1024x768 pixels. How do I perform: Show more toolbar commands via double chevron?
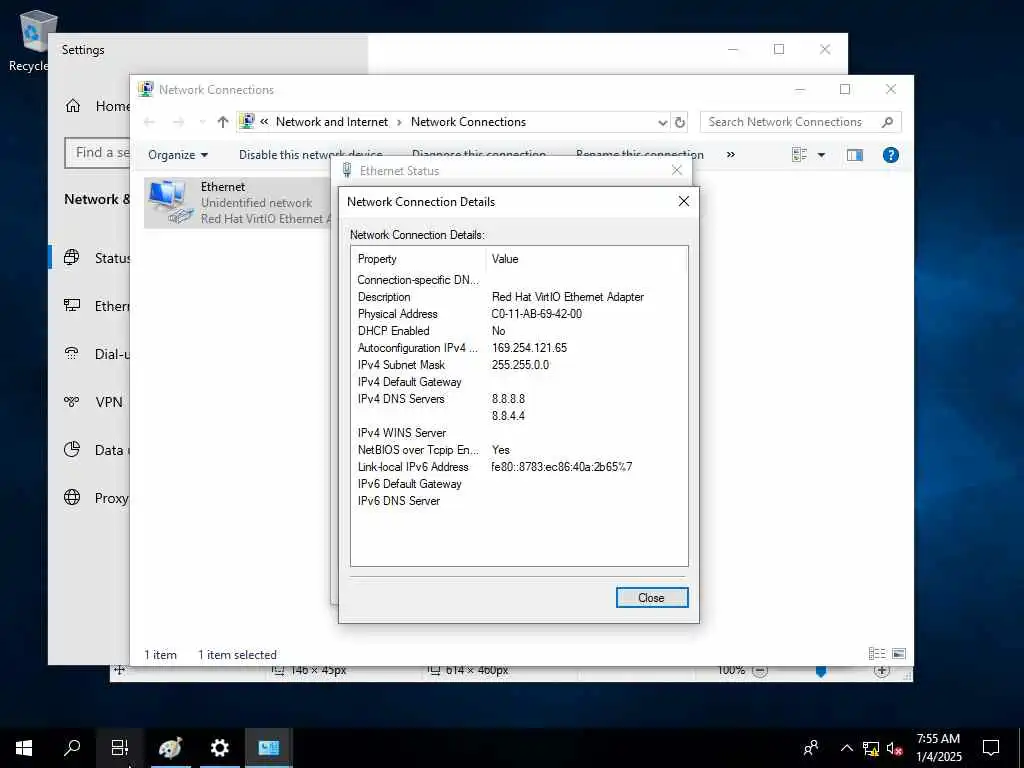(x=731, y=155)
